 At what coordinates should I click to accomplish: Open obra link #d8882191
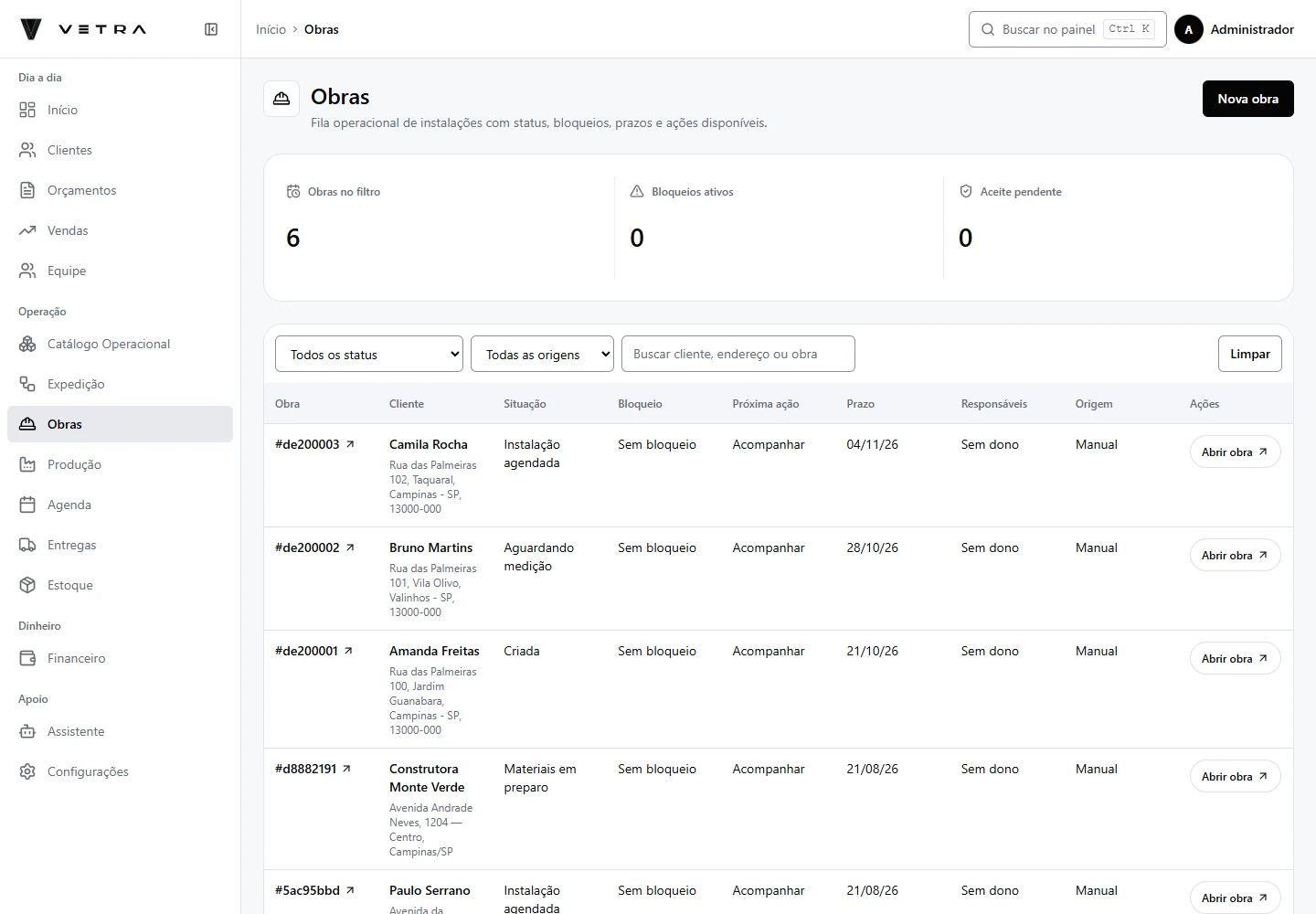coord(313,769)
